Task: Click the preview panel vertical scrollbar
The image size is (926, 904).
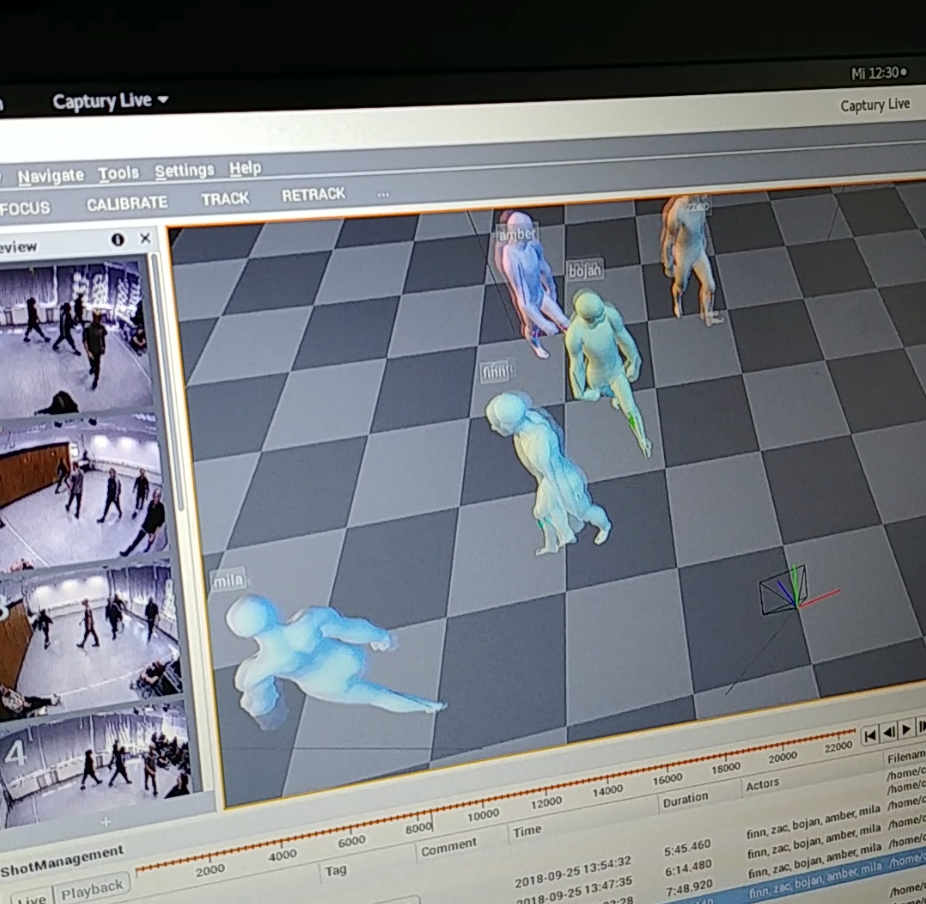Action: pyautogui.click(x=169, y=384)
